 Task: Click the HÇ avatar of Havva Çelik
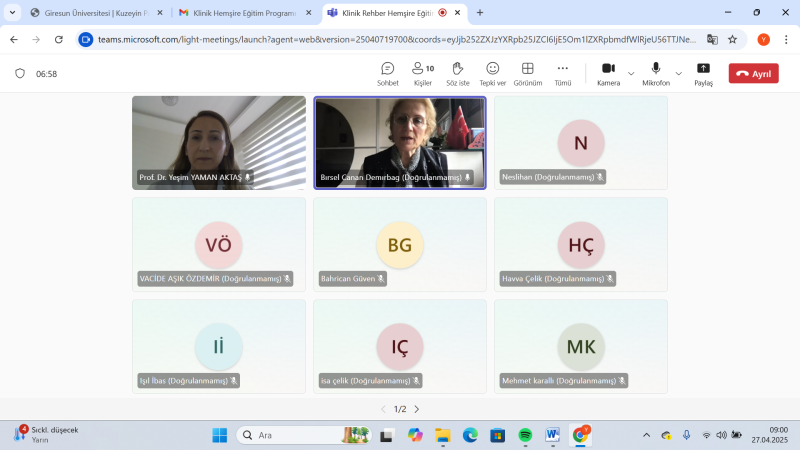click(581, 245)
